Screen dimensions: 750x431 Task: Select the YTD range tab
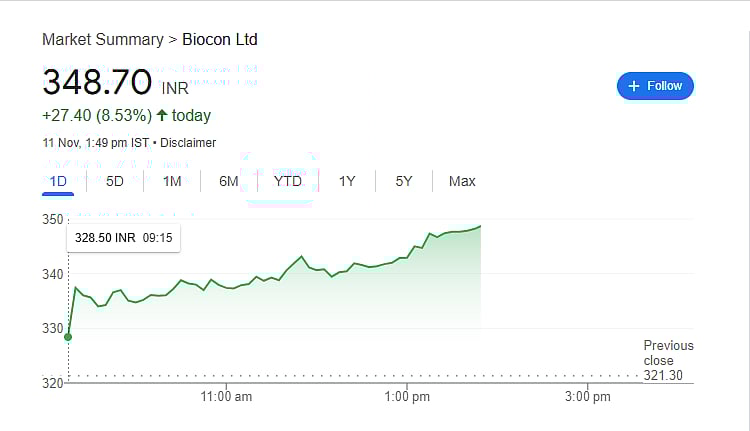(288, 181)
